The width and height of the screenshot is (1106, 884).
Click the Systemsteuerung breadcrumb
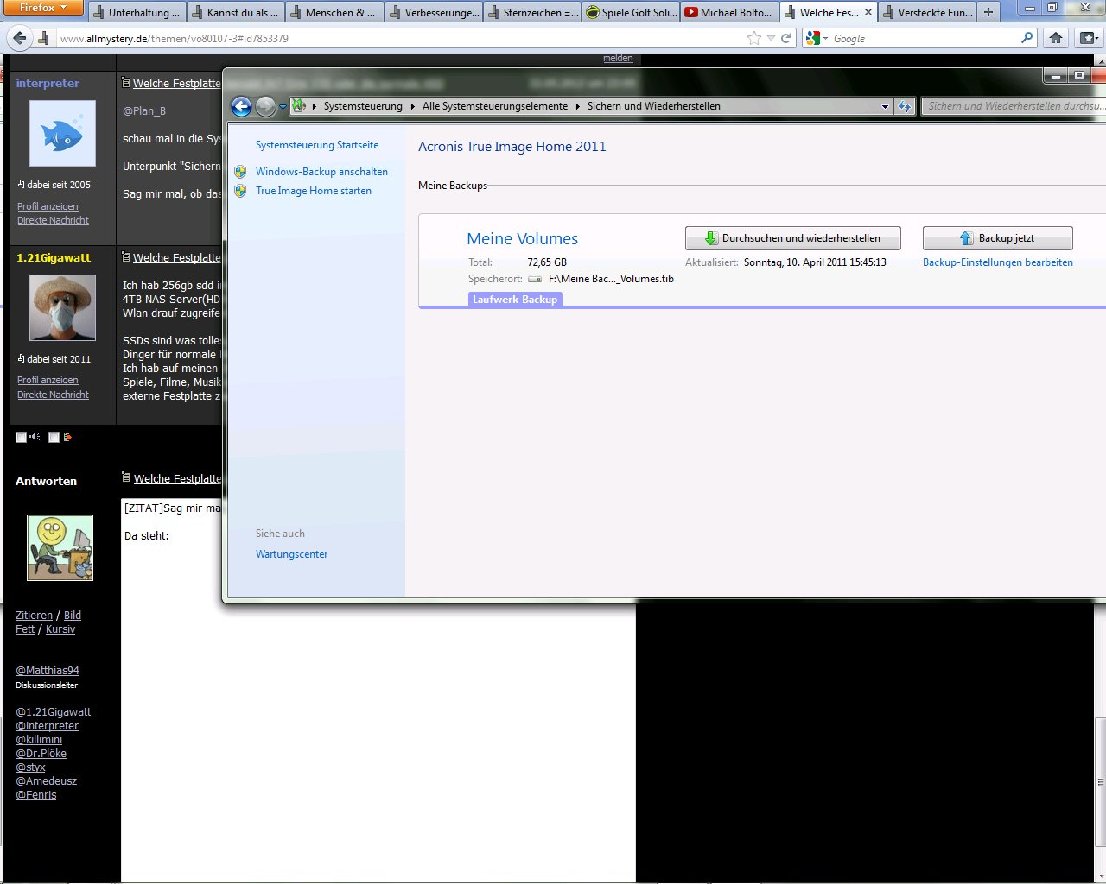(363, 107)
